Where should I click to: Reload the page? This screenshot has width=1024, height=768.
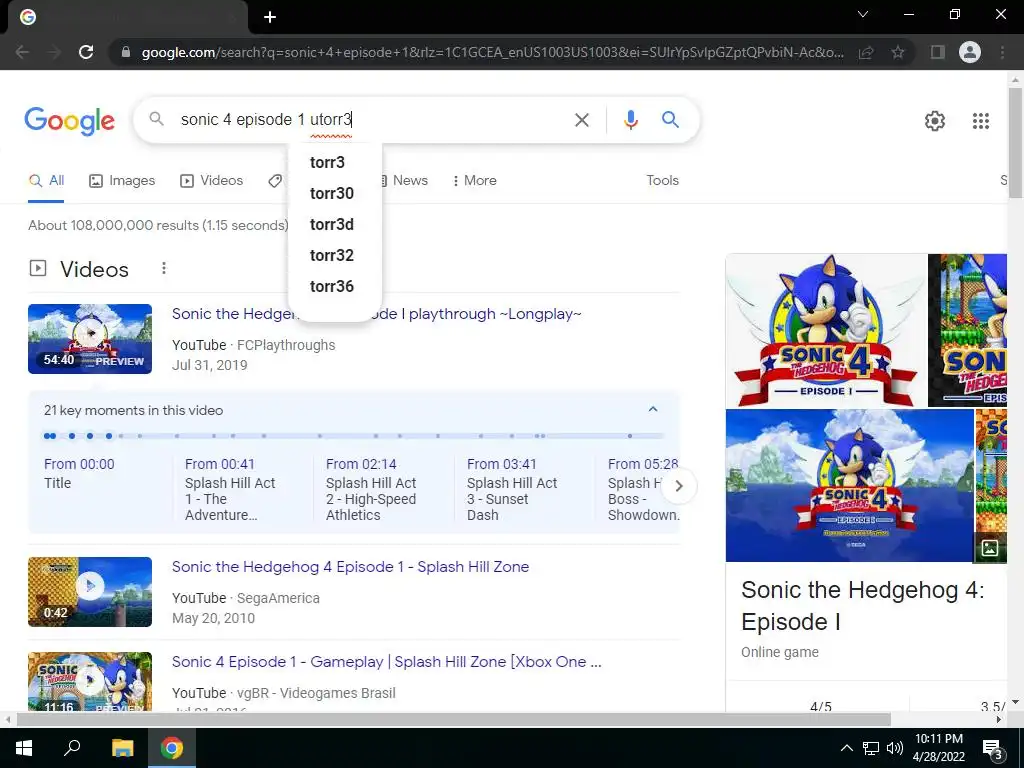[86, 52]
